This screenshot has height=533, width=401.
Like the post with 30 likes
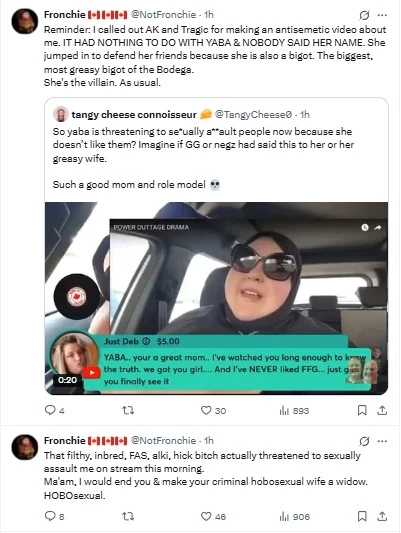[213, 411]
